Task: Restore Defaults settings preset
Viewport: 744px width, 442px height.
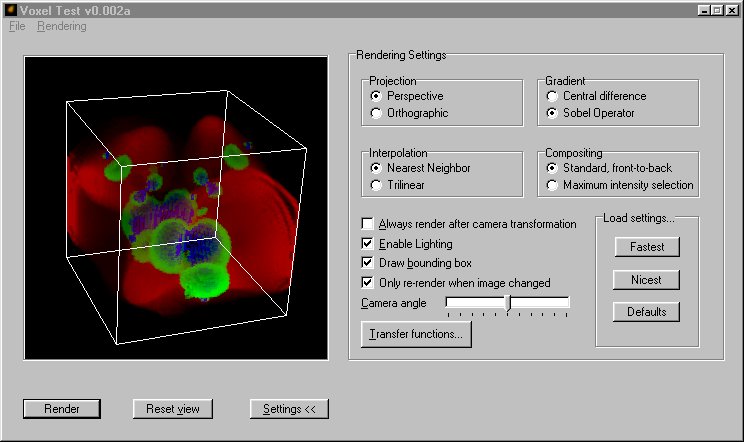Action: (646, 312)
